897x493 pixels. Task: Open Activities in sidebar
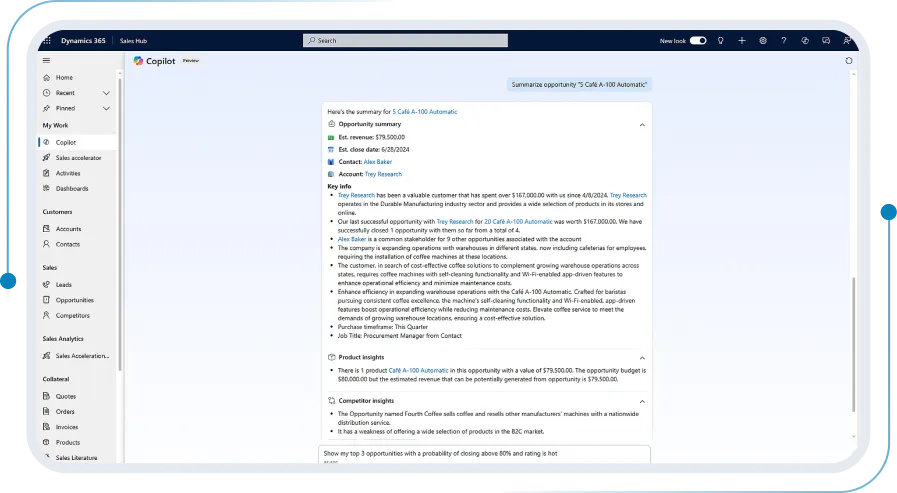pos(68,173)
